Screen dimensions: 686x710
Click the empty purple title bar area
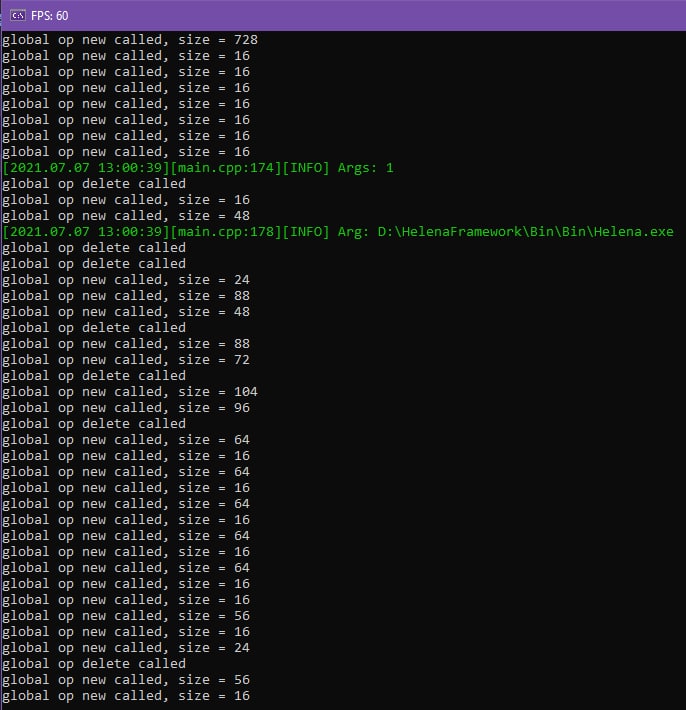376,15
